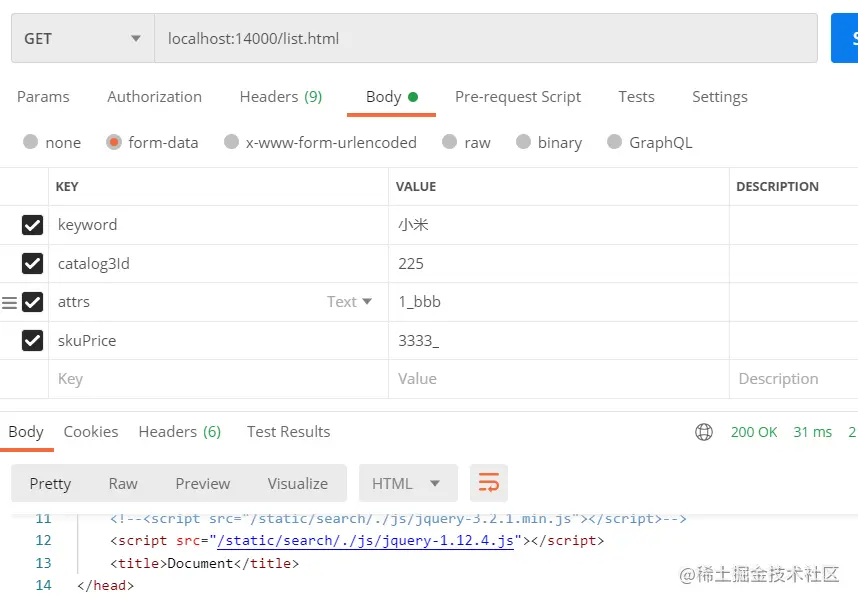The image size is (858, 603).
Task: Toggle the word wrap icon in response toolbar
Action: [x=489, y=483]
